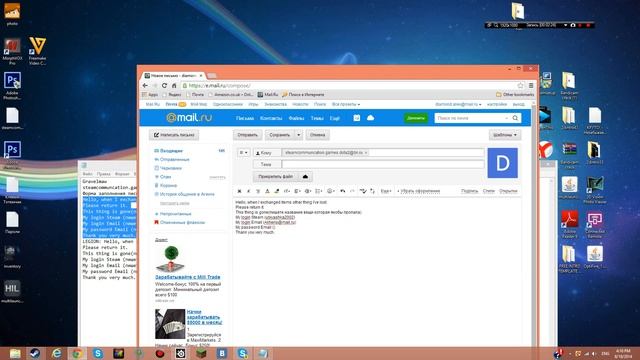Open Internet Explorer from the taskbar
The height and width of the screenshot is (360, 640).
56,353
